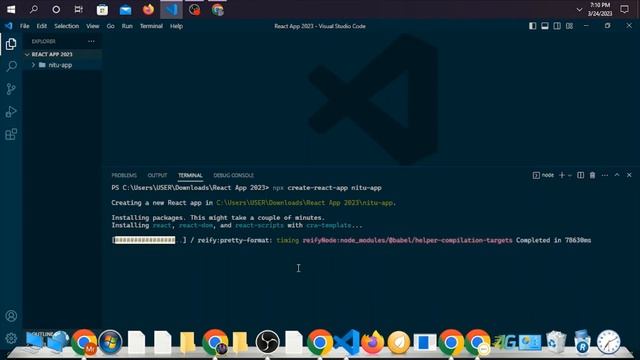Open the Recycle Bin from the dock
The height and width of the screenshot is (360, 640).
point(556,342)
